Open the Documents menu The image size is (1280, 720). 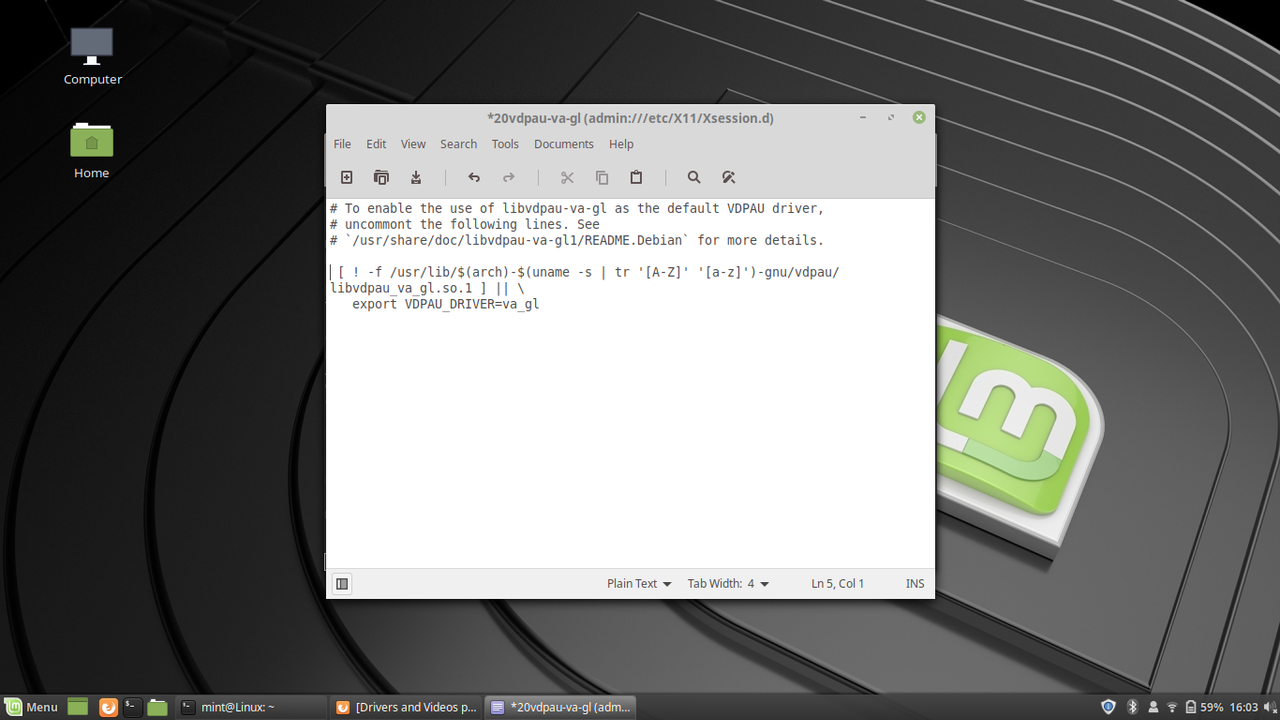coord(564,144)
